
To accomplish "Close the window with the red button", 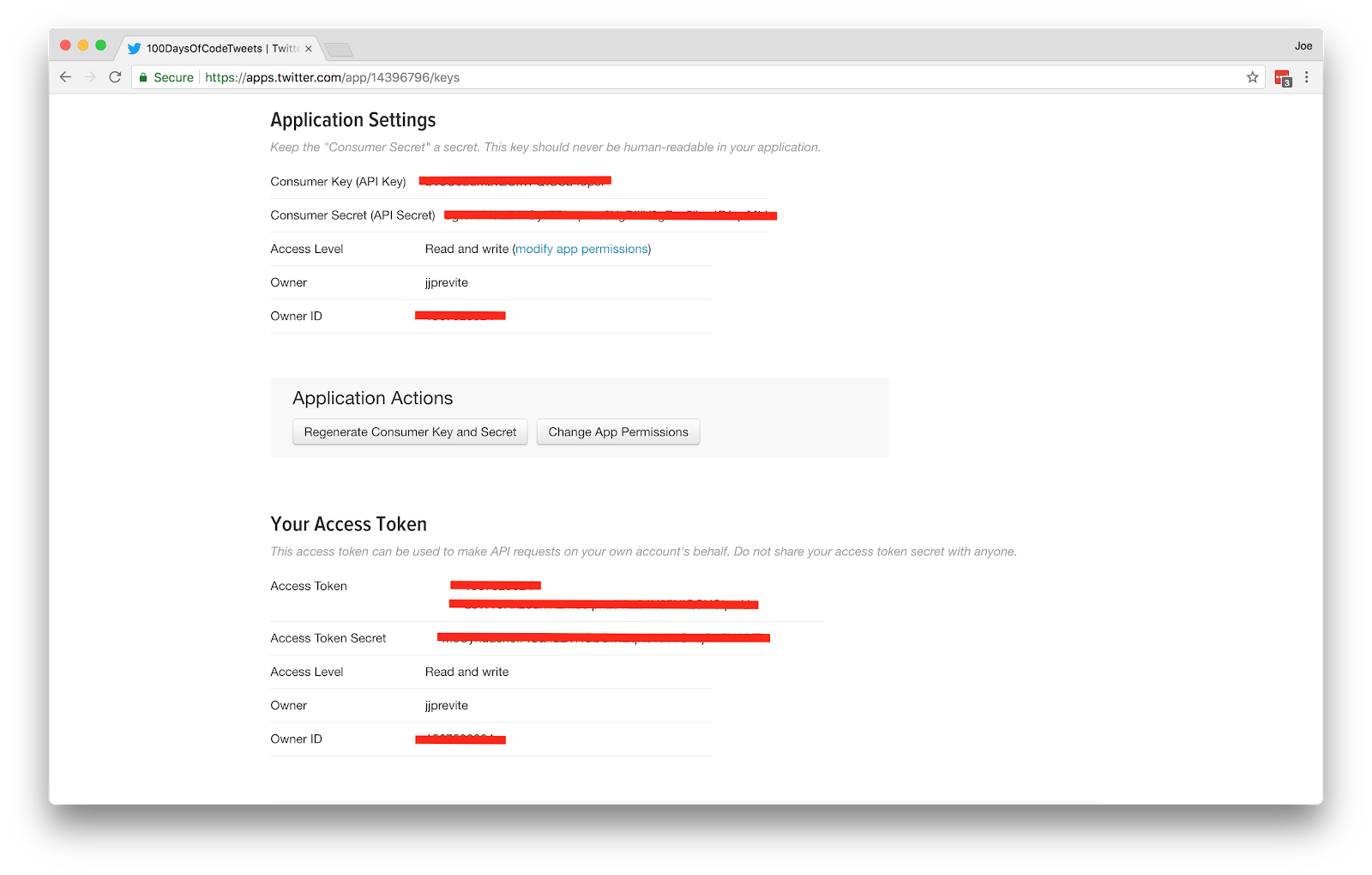I will (65, 45).
